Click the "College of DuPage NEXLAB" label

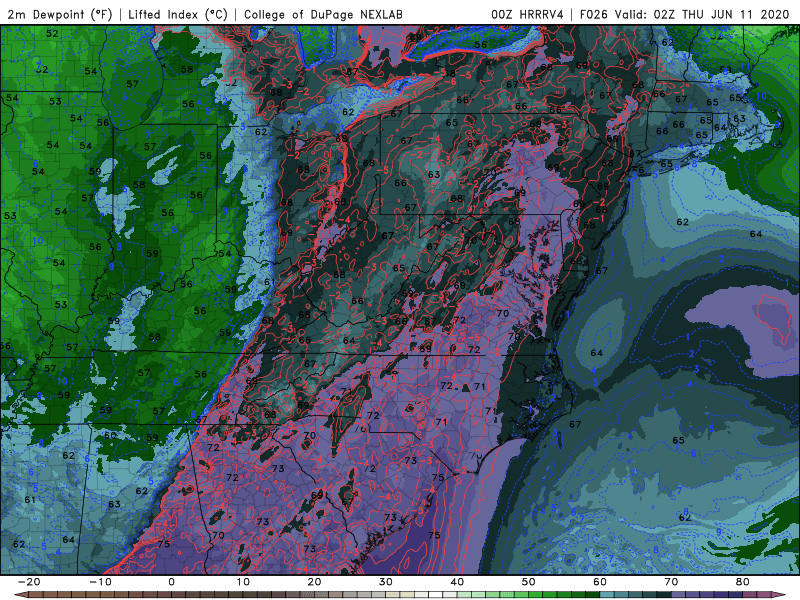(x=323, y=14)
